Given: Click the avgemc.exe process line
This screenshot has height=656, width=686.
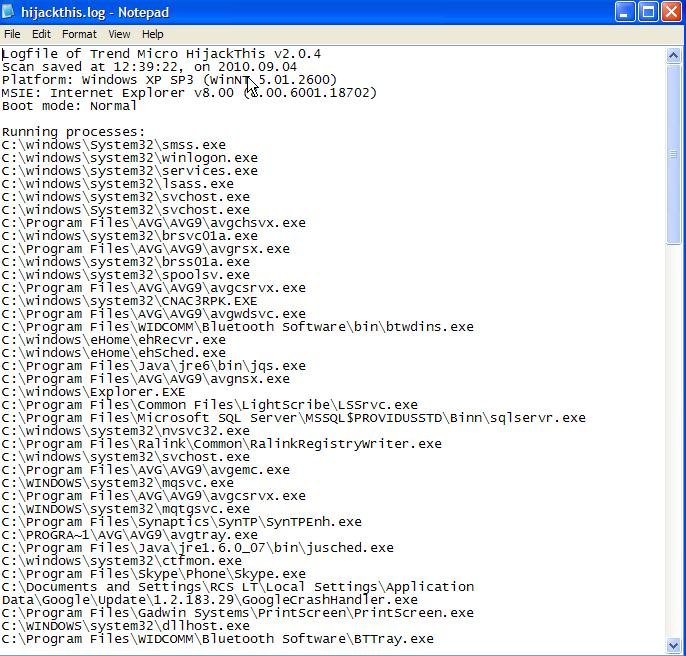Looking at the screenshot, I should click(x=146, y=470).
